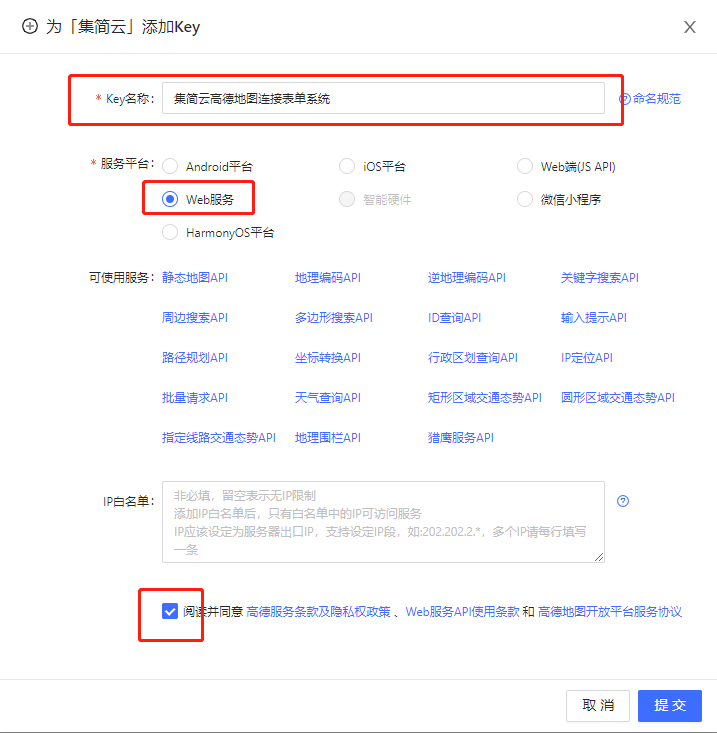
Task: Open the 圆形区域交通态势API link
Action: [617, 398]
